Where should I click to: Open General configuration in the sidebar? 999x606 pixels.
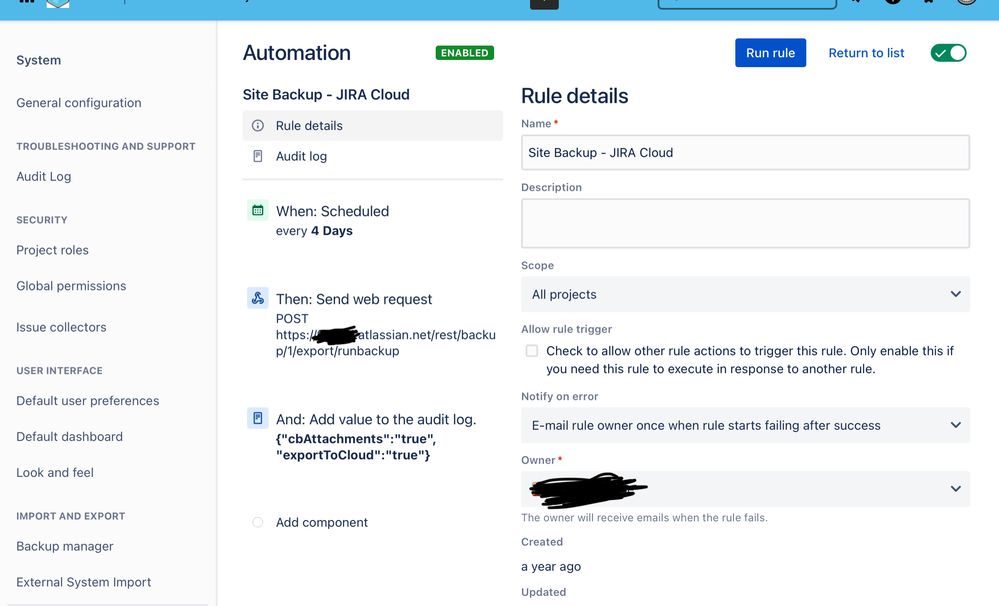click(79, 103)
